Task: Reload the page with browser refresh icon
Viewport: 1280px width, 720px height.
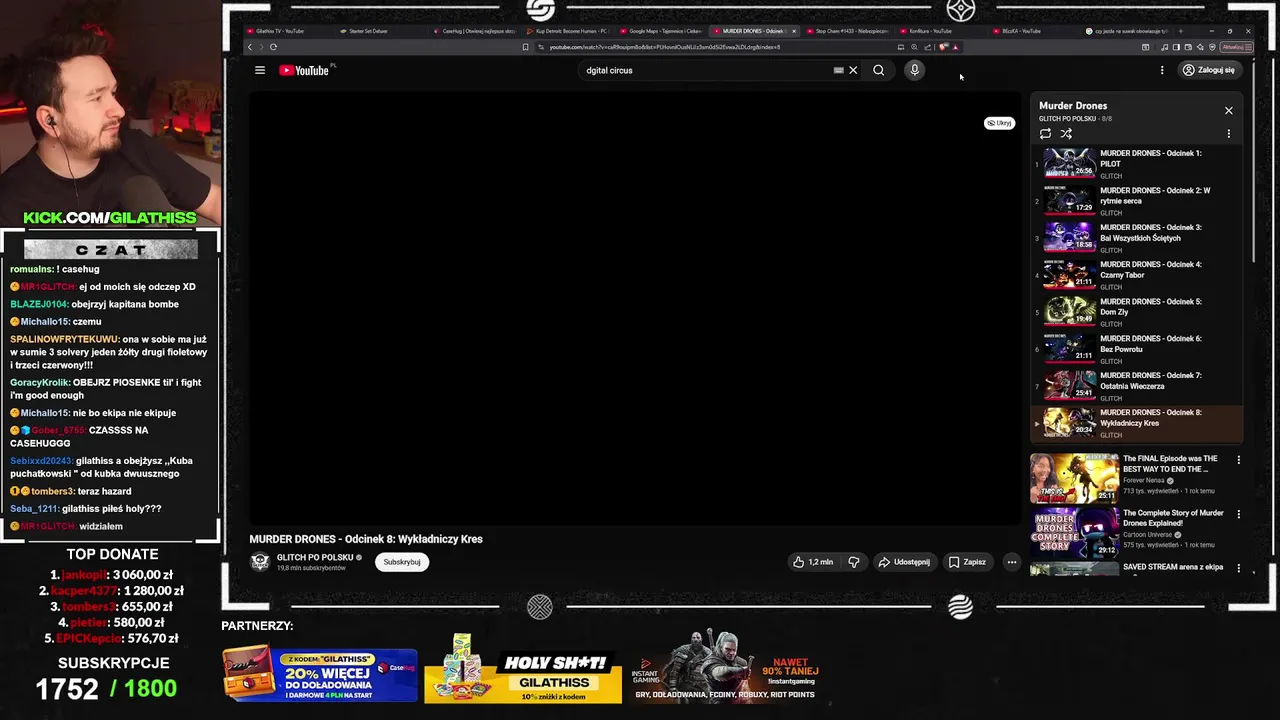Action: 273,47
